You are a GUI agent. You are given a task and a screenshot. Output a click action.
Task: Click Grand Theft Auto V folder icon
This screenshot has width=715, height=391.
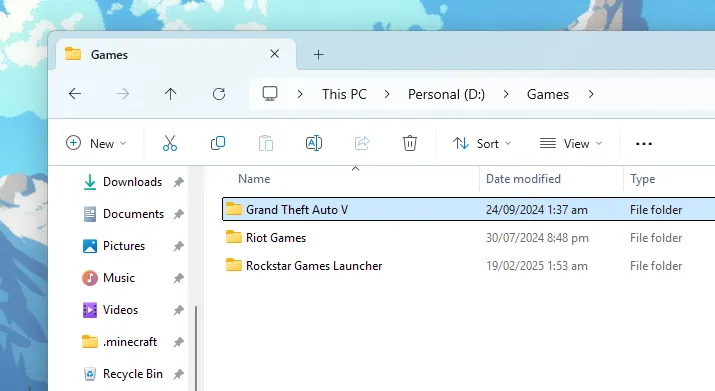[233, 209]
